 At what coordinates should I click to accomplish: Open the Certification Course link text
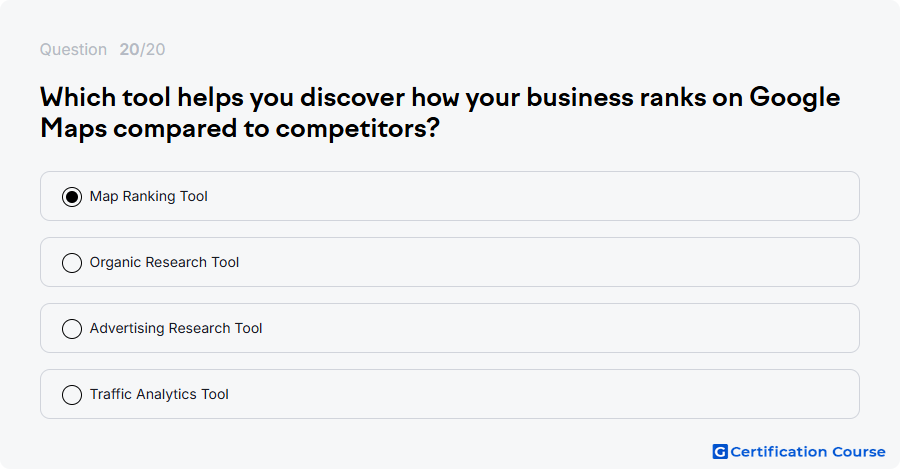[x=808, y=452]
